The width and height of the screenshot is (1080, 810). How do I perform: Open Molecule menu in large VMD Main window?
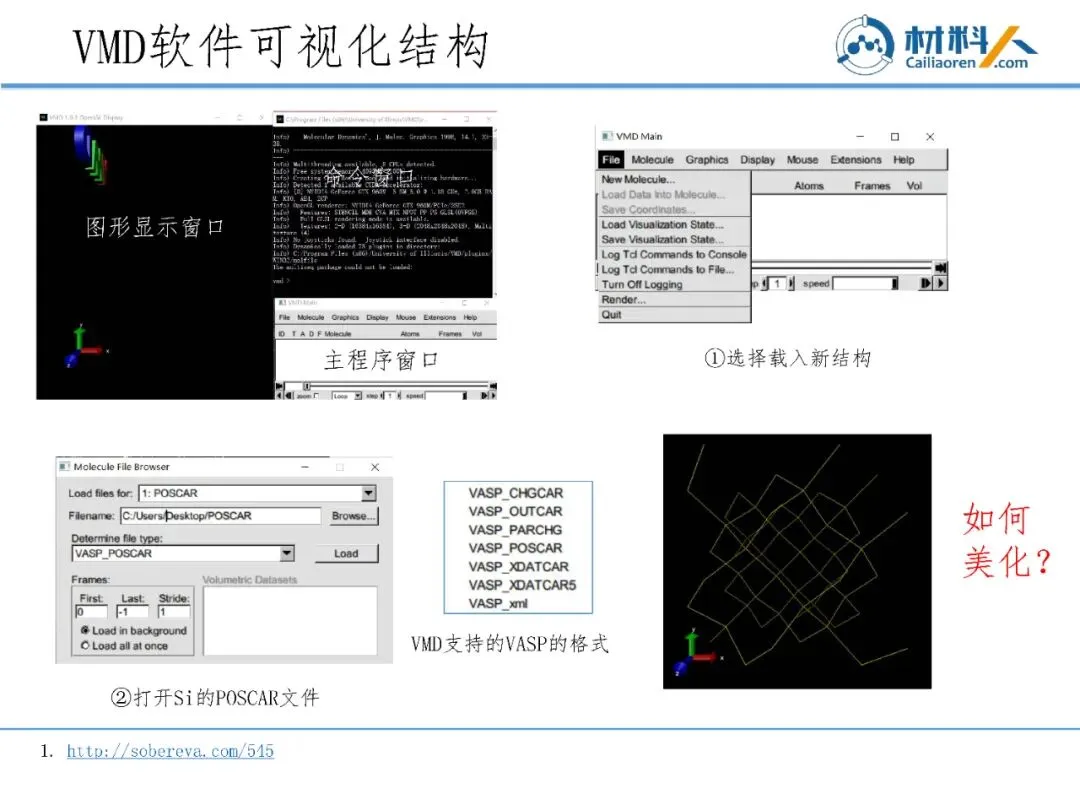coord(652,160)
